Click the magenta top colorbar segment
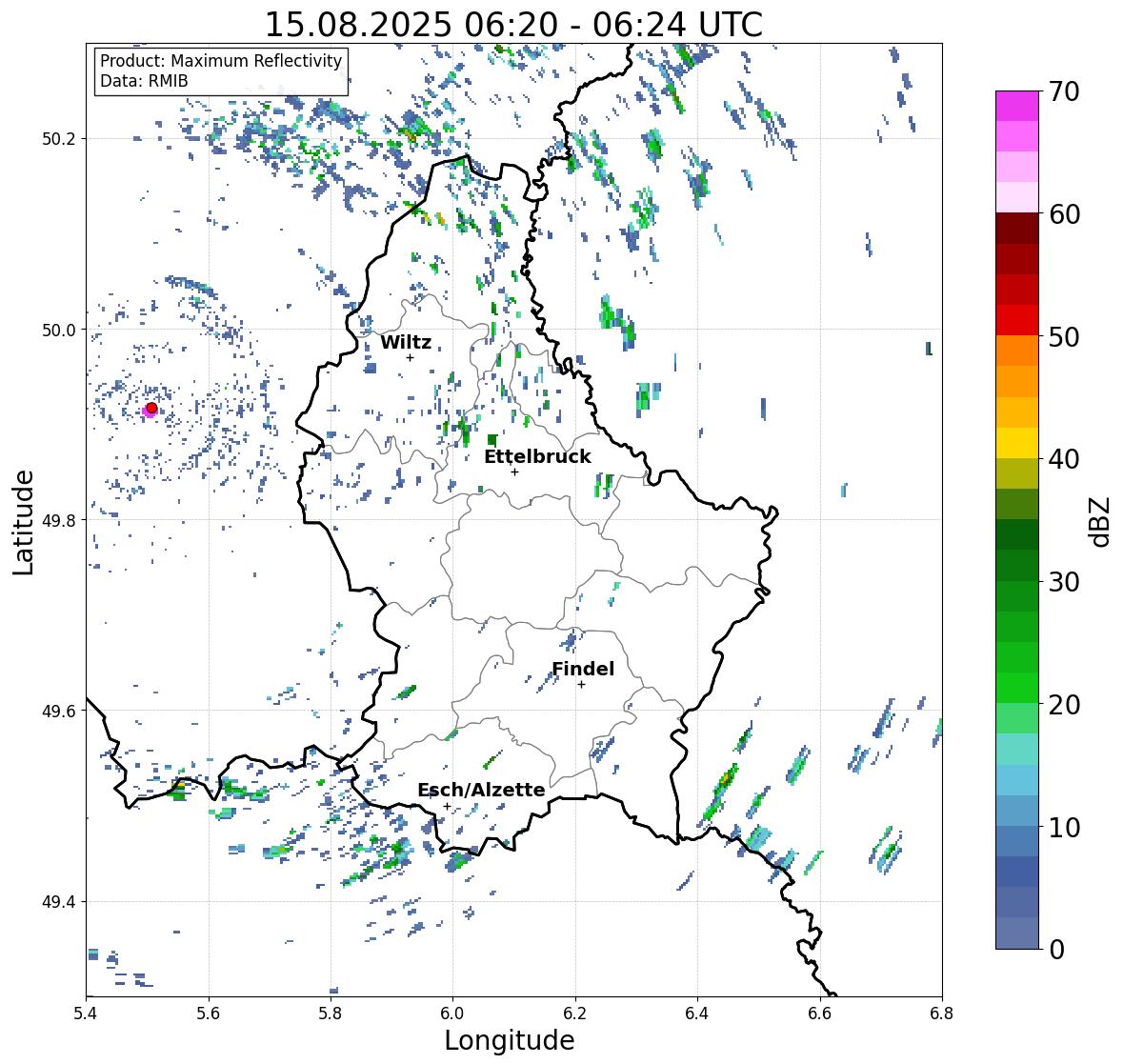1123x1064 pixels. [1017, 106]
